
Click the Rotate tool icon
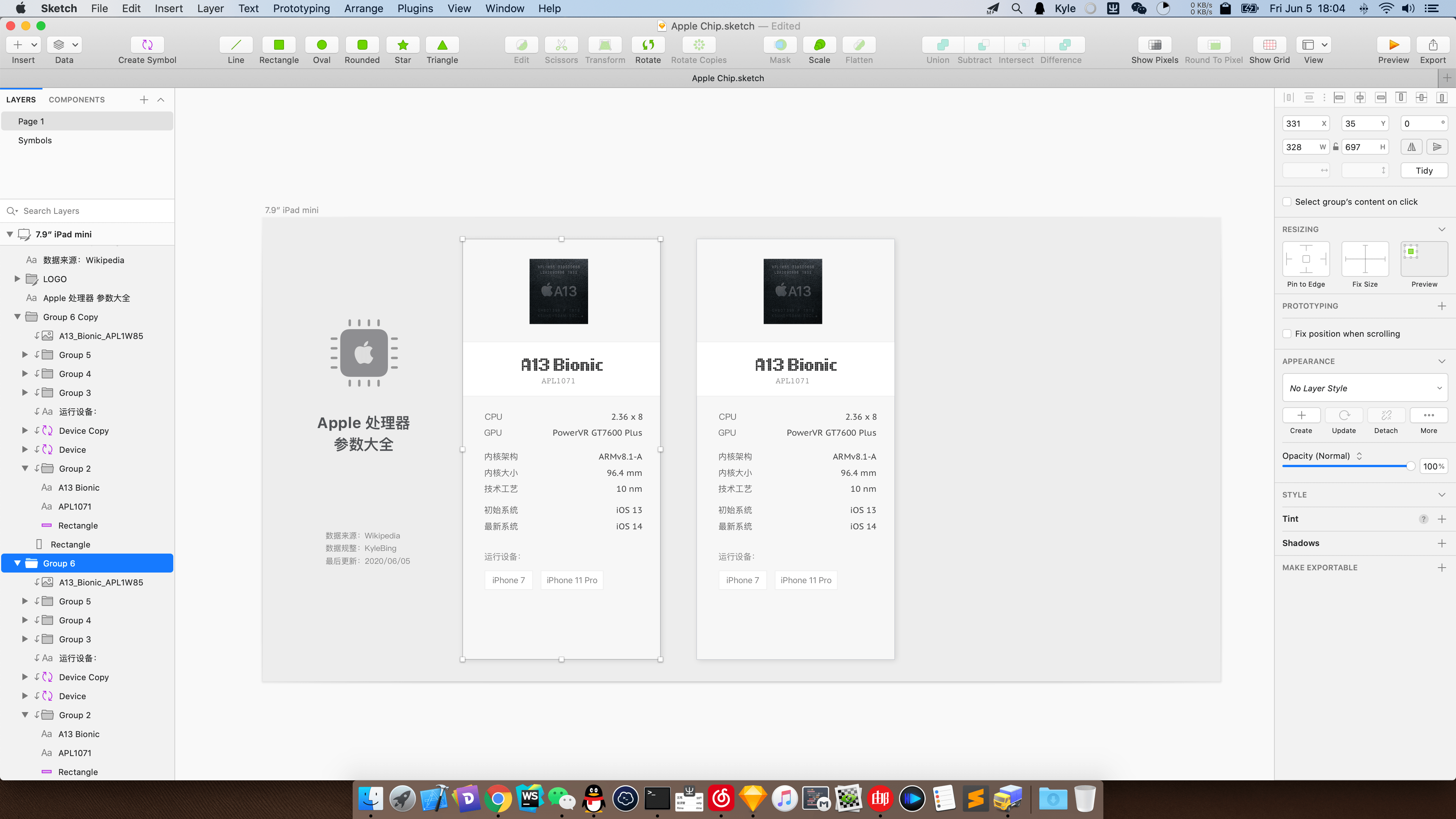(648, 45)
